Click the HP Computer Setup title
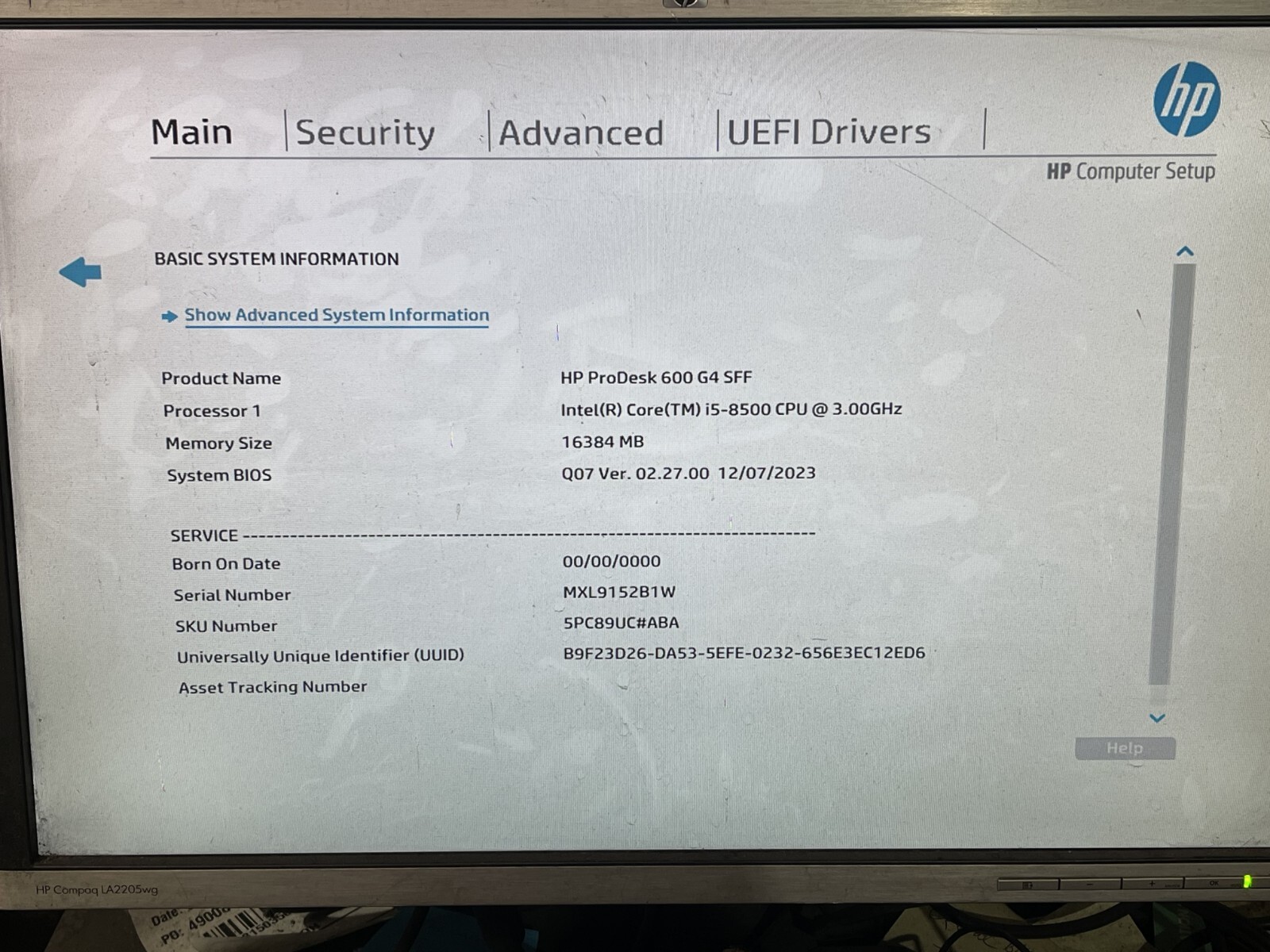Screen dimensions: 1270x952 pyautogui.click(x=1131, y=171)
